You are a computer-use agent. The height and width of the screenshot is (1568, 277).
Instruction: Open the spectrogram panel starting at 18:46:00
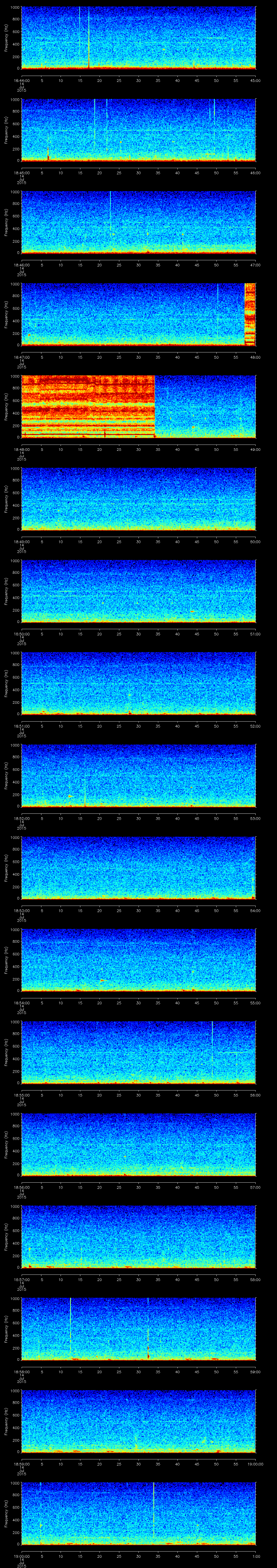[138, 222]
